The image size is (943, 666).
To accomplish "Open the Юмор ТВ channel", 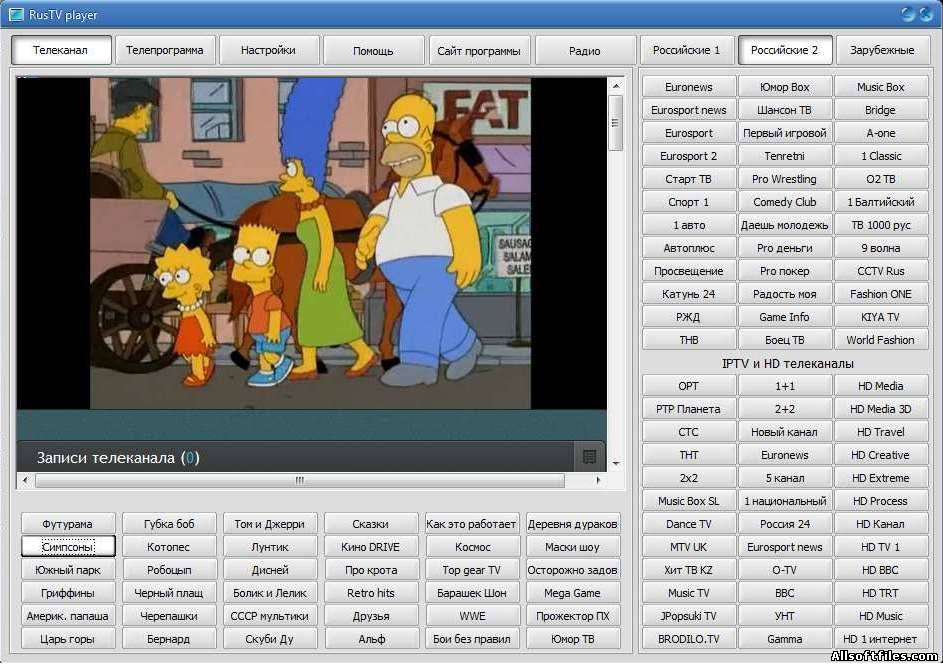I will coord(573,638).
